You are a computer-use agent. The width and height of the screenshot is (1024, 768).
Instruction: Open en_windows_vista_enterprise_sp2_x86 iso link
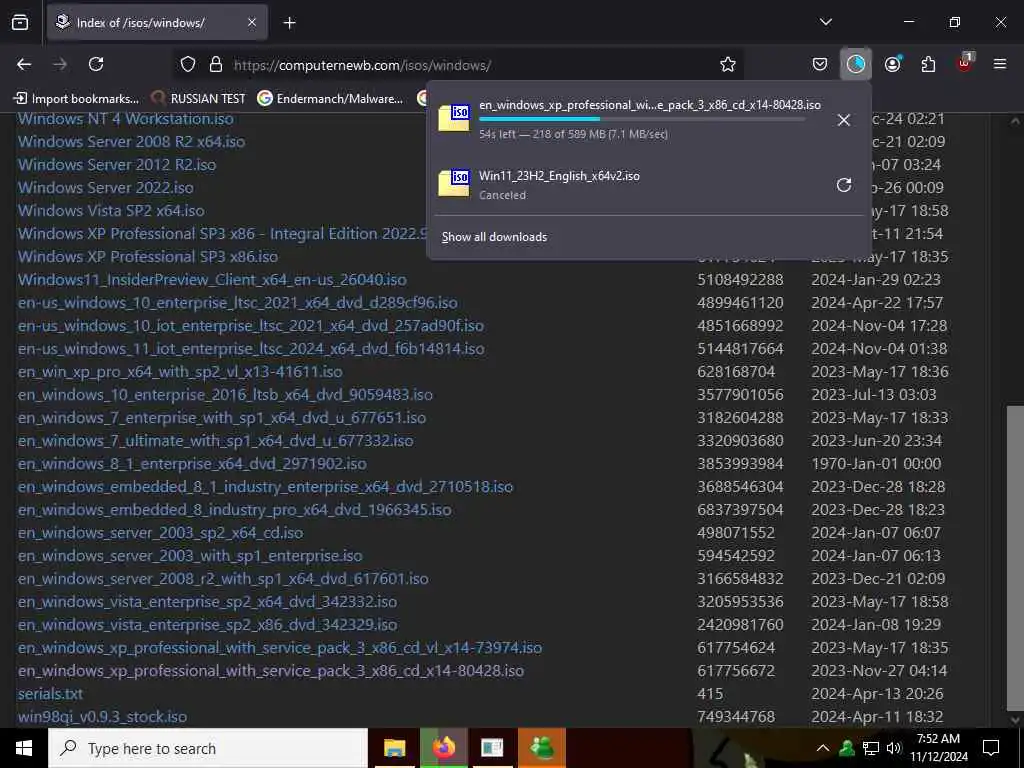point(207,625)
